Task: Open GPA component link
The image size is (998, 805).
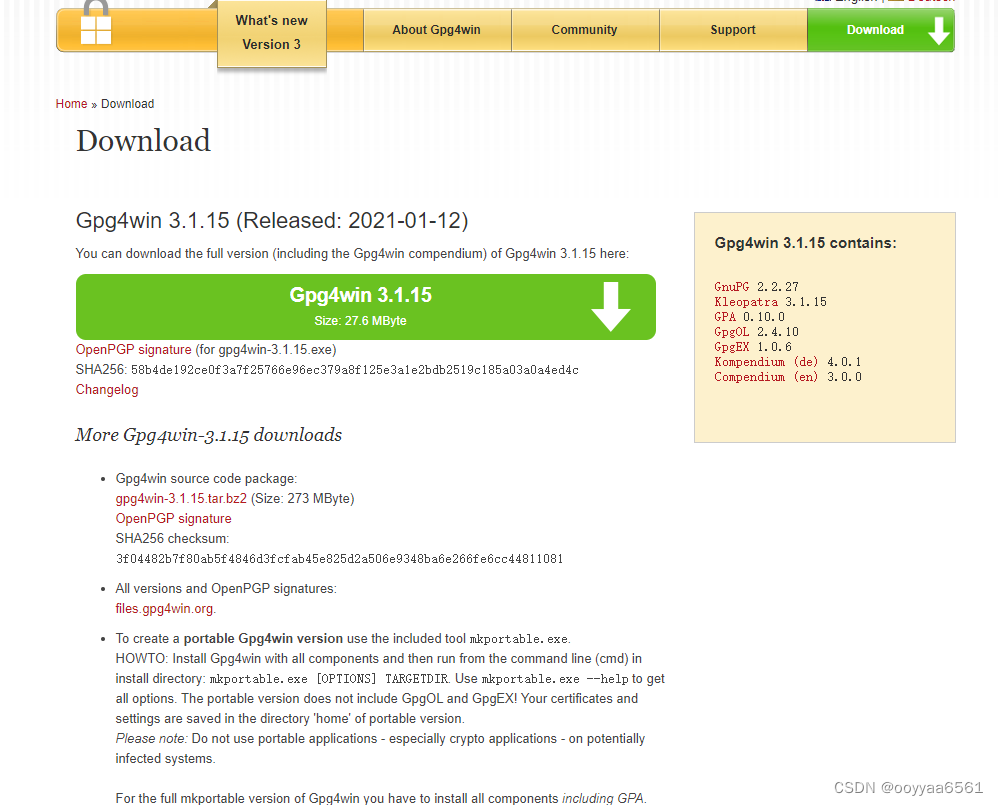Action: point(725,317)
